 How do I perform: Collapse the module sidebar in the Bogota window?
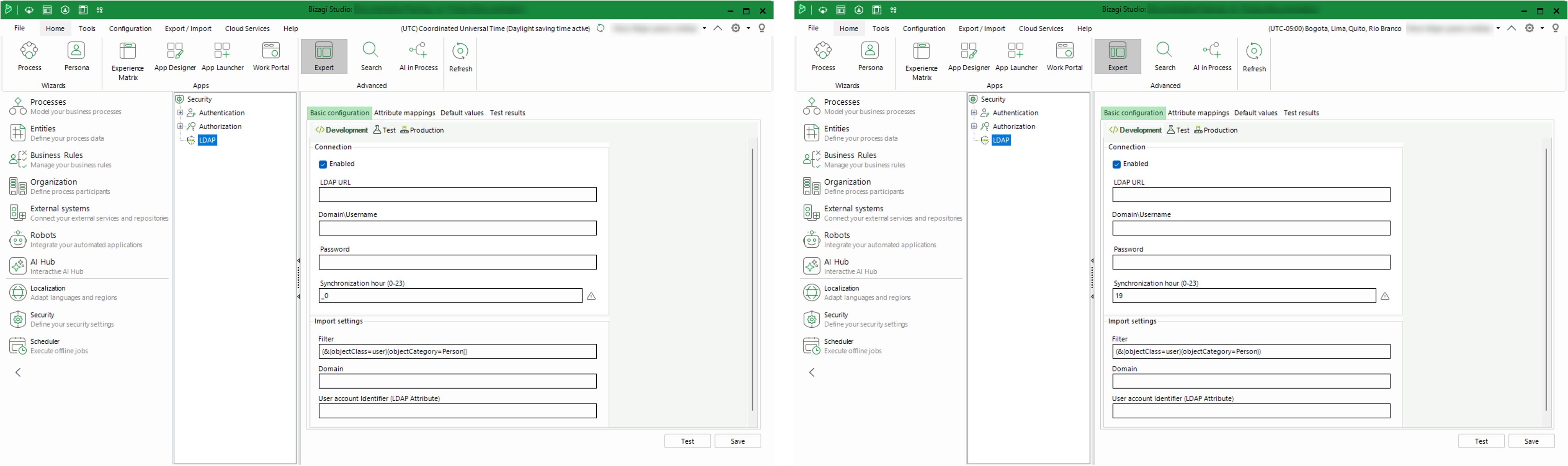point(812,372)
